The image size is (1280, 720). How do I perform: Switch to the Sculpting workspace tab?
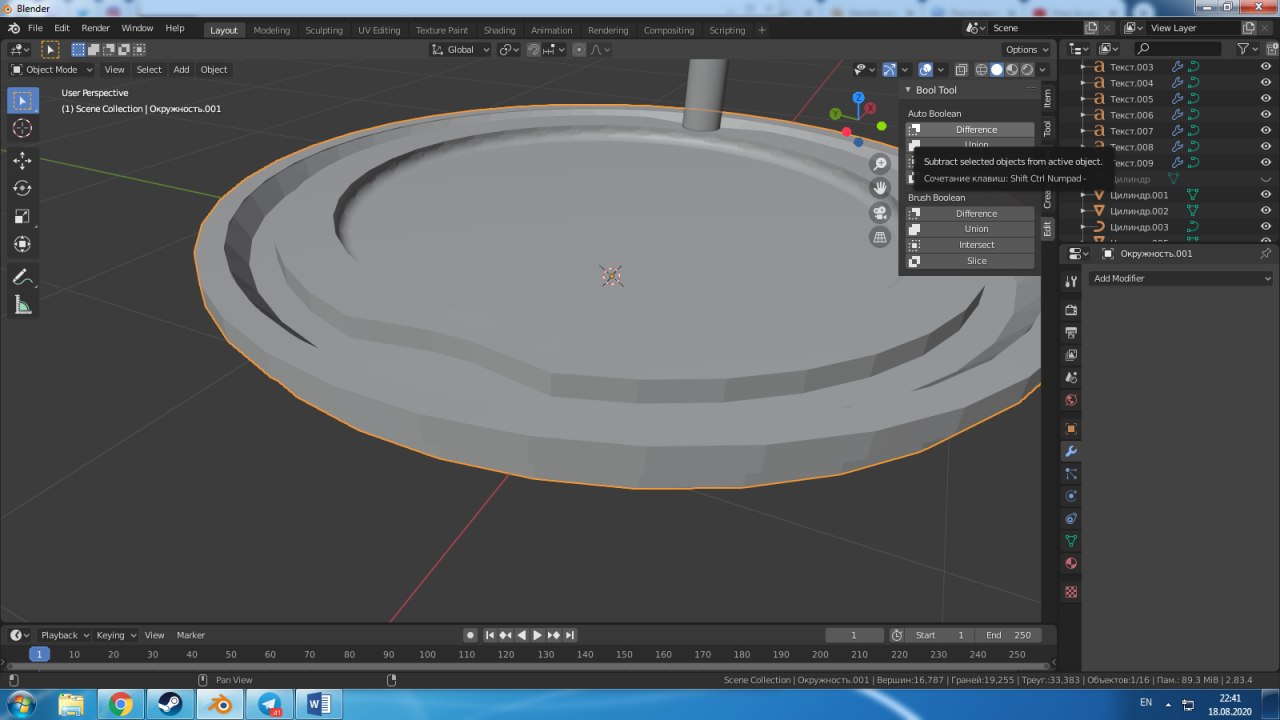[324, 30]
